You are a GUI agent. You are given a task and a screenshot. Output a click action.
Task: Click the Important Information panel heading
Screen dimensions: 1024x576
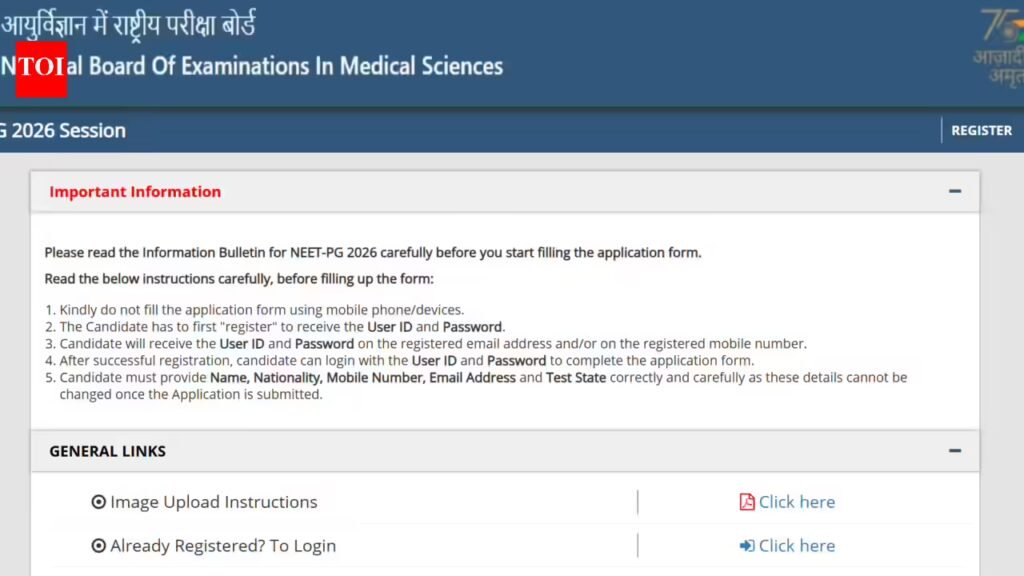click(135, 191)
